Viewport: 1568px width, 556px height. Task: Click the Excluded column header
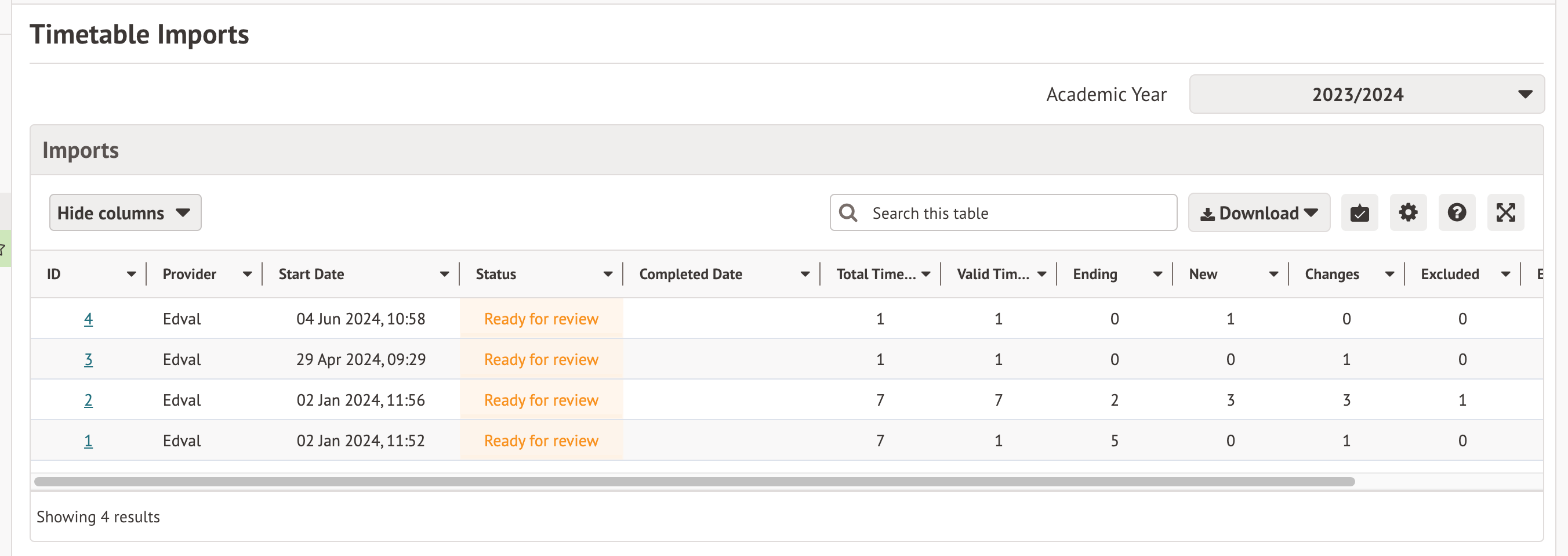[x=1449, y=274]
